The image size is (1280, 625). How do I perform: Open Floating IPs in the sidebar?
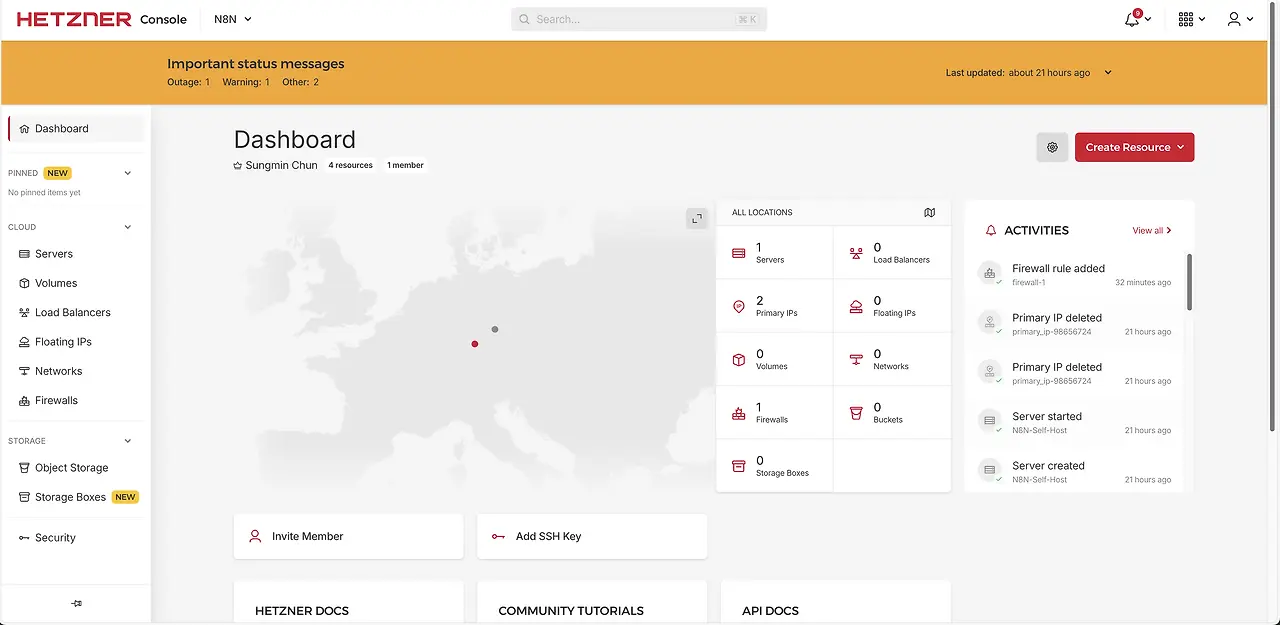pyautogui.click(x=76, y=342)
